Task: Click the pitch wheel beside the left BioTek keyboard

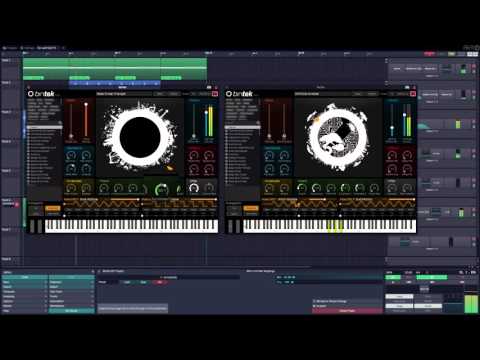Action: [32, 226]
